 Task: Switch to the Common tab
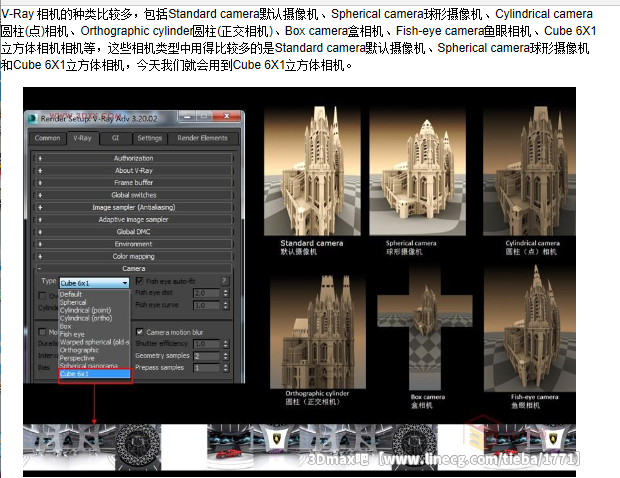click(x=47, y=138)
